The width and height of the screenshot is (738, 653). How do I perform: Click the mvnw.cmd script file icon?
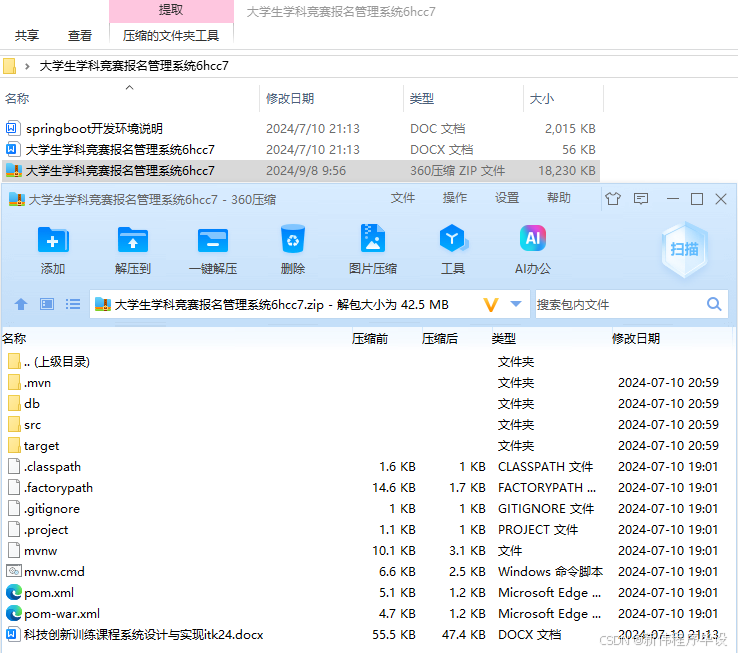(x=14, y=571)
